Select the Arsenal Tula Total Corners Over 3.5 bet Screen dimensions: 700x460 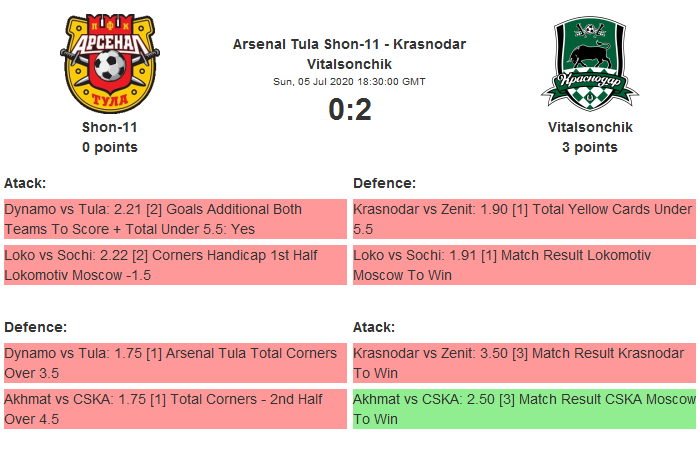174,363
